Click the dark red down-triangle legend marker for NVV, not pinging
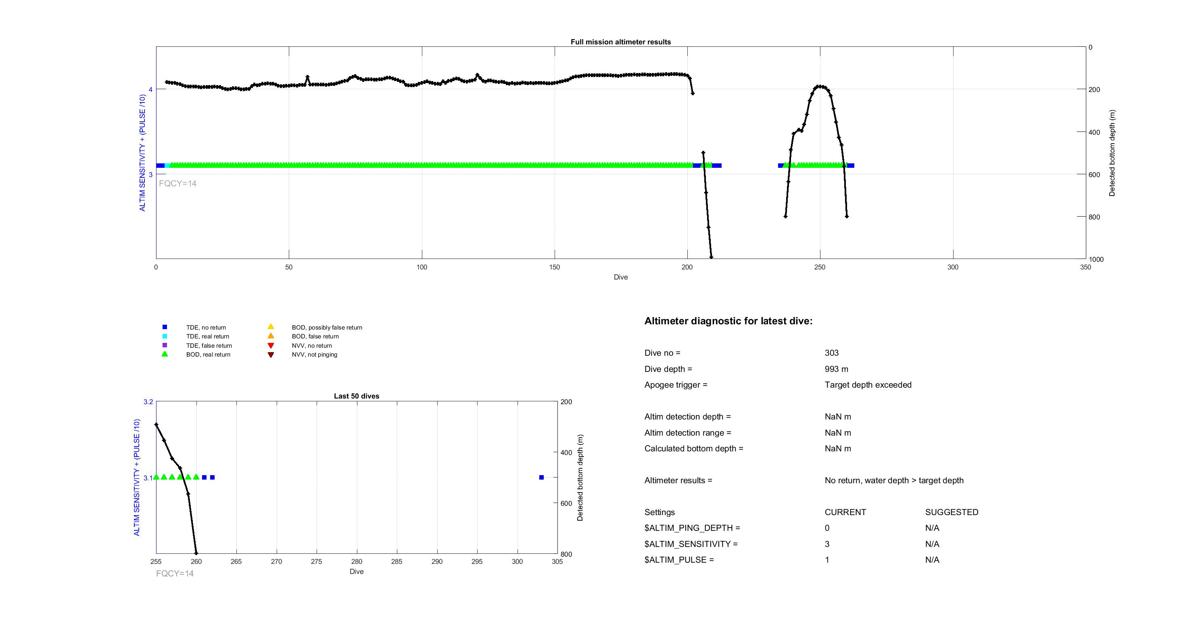The image size is (1200, 622). coord(270,354)
